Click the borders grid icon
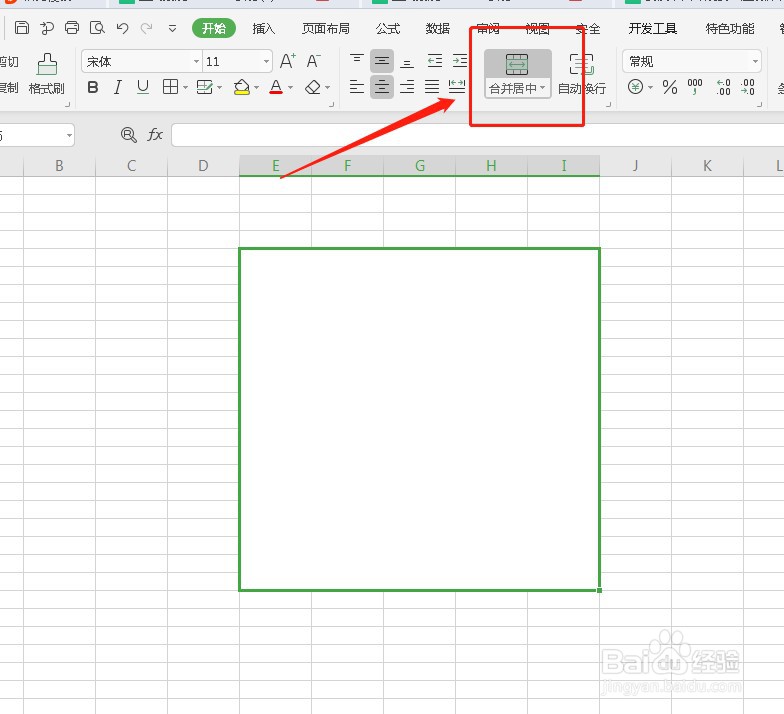This screenshot has width=784, height=714. click(170, 87)
